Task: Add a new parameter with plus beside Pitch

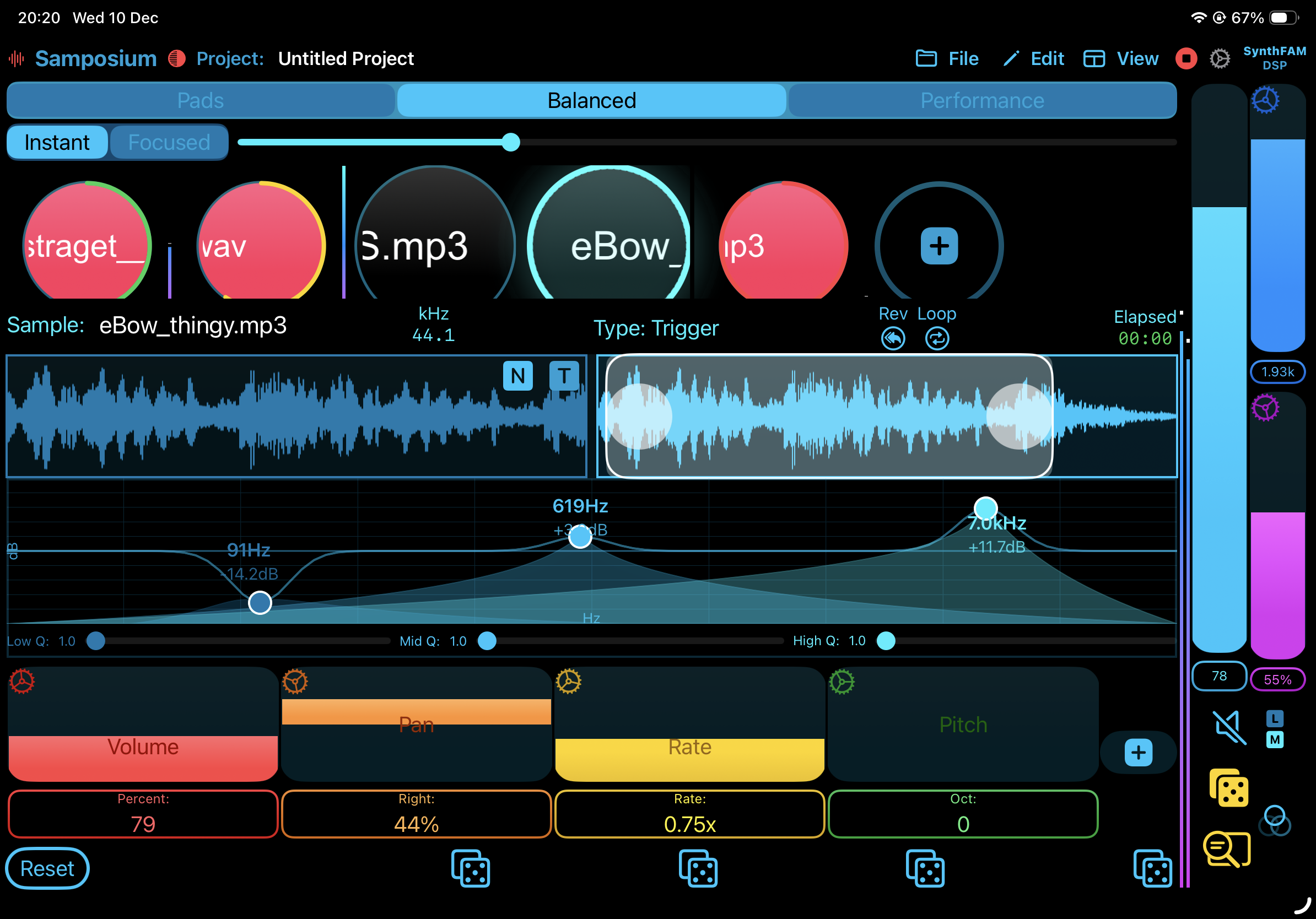Action: (1139, 753)
